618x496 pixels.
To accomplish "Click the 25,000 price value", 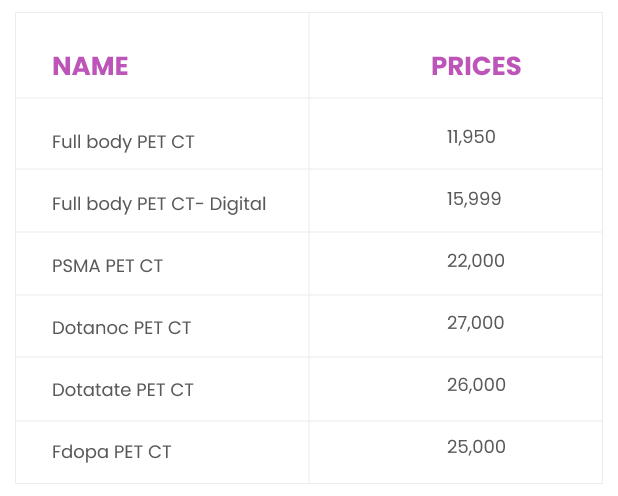I will pos(476,447).
